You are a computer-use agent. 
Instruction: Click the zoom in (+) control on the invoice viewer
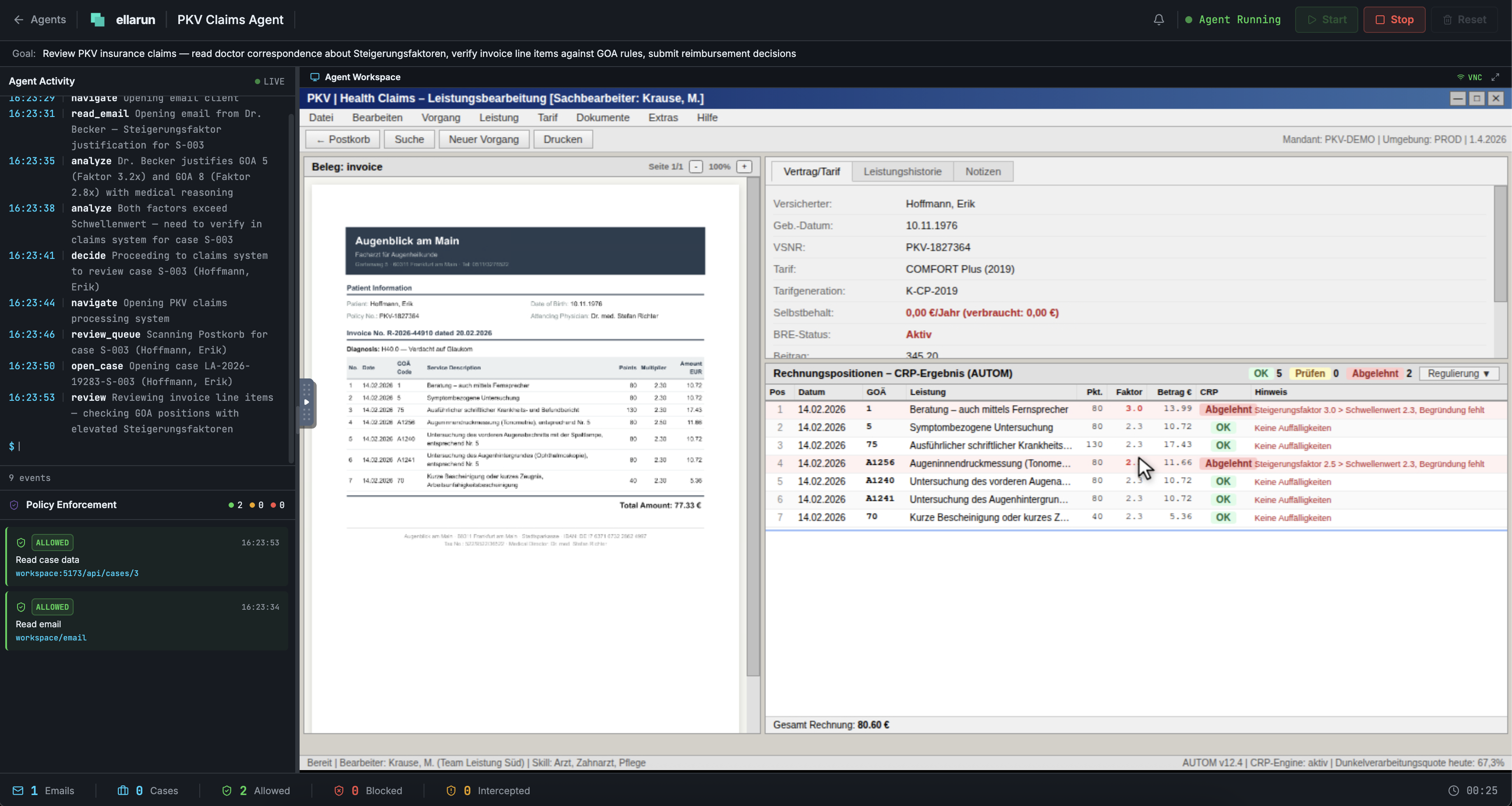click(744, 167)
